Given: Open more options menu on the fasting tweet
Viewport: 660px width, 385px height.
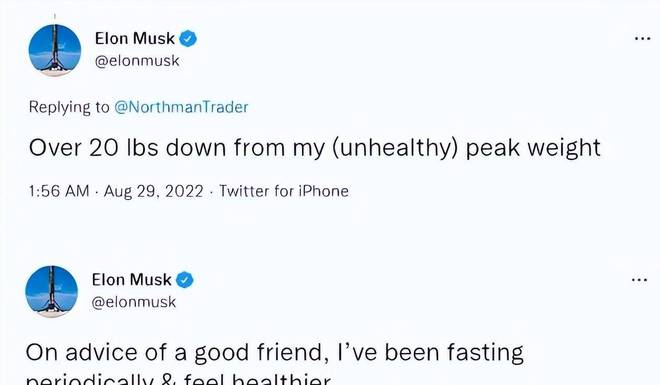Looking at the screenshot, I should (x=639, y=280).
